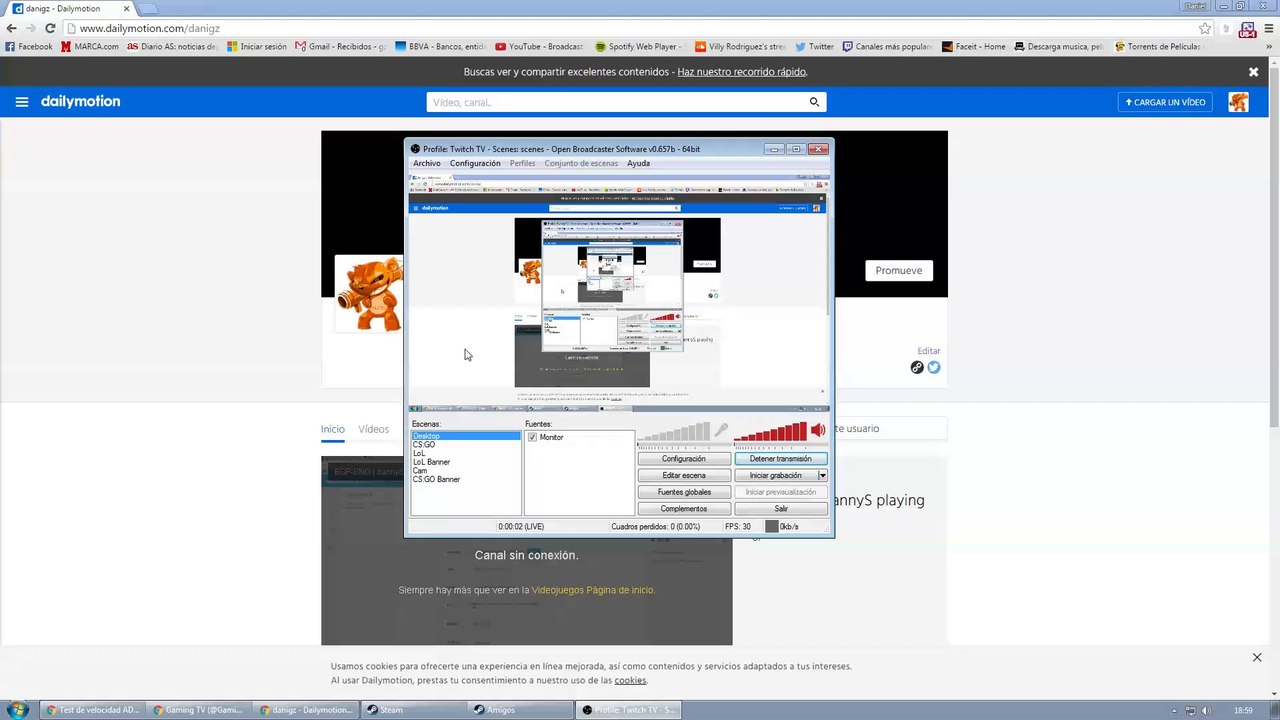Click CARGAR UN VÍDEO button

click(x=1165, y=102)
